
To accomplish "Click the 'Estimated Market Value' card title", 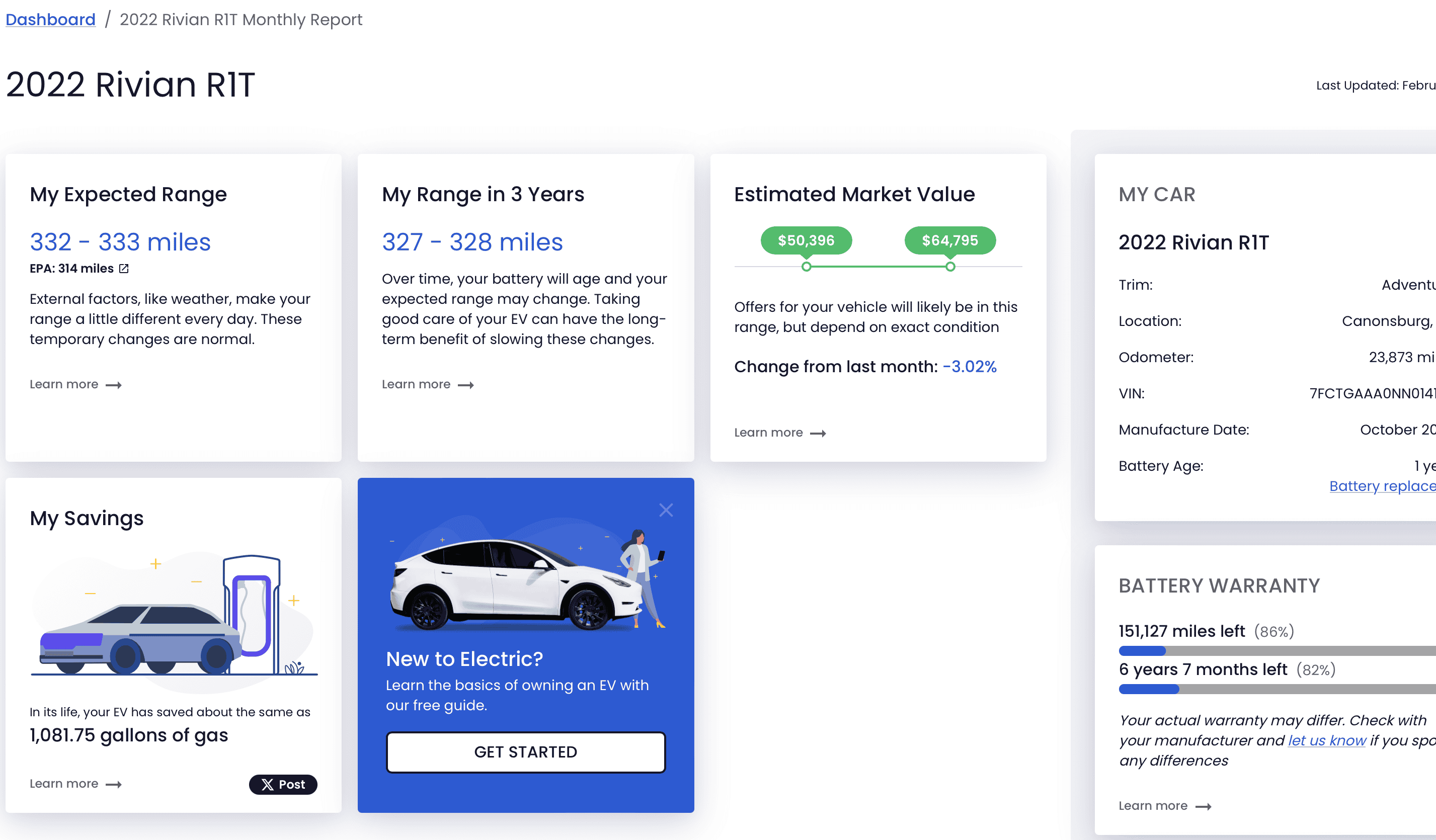I will pos(854,194).
